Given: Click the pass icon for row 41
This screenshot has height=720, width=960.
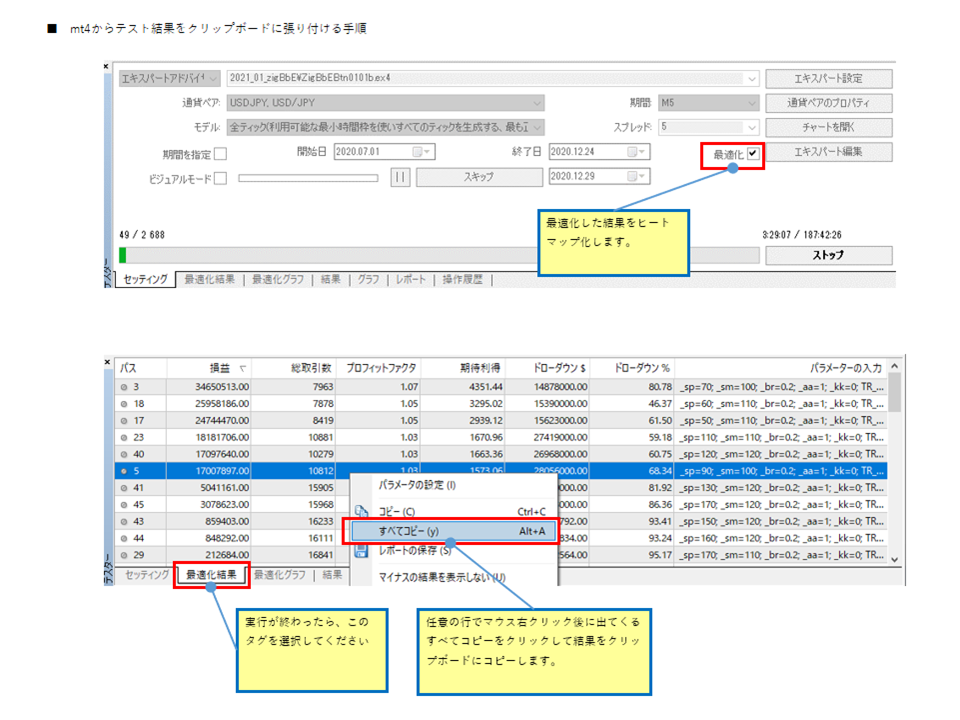Looking at the screenshot, I should pos(124,488).
